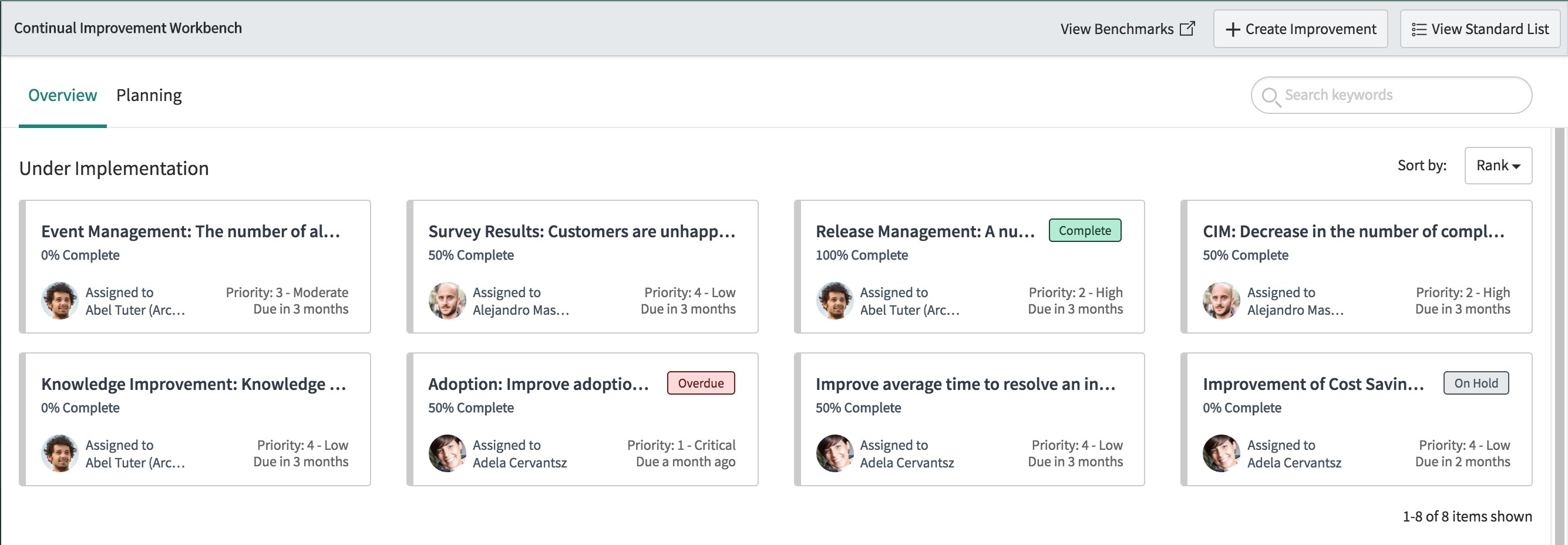
Task: Open the CIM Decrease card title
Action: click(x=1354, y=231)
